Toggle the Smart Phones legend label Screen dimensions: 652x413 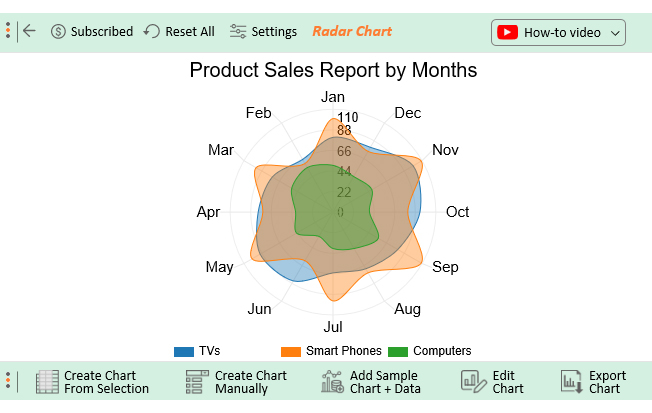click(x=343, y=351)
